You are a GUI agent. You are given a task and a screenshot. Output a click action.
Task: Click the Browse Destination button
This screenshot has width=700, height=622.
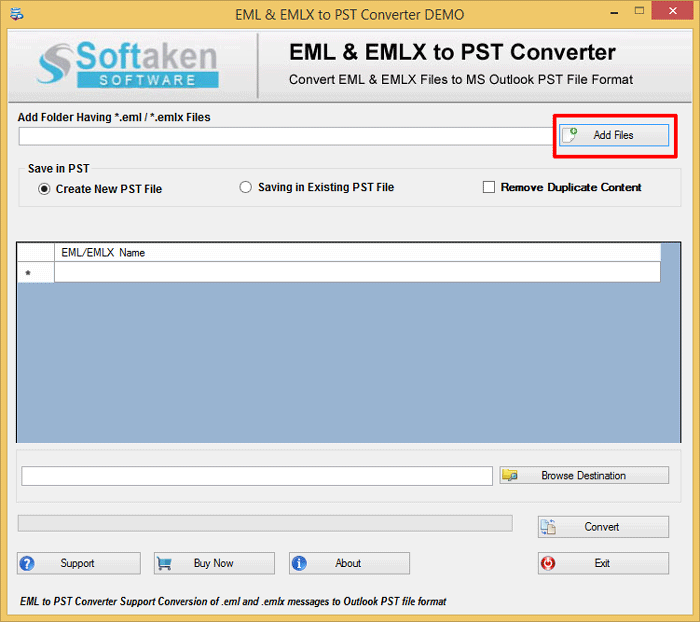pos(584,475)
